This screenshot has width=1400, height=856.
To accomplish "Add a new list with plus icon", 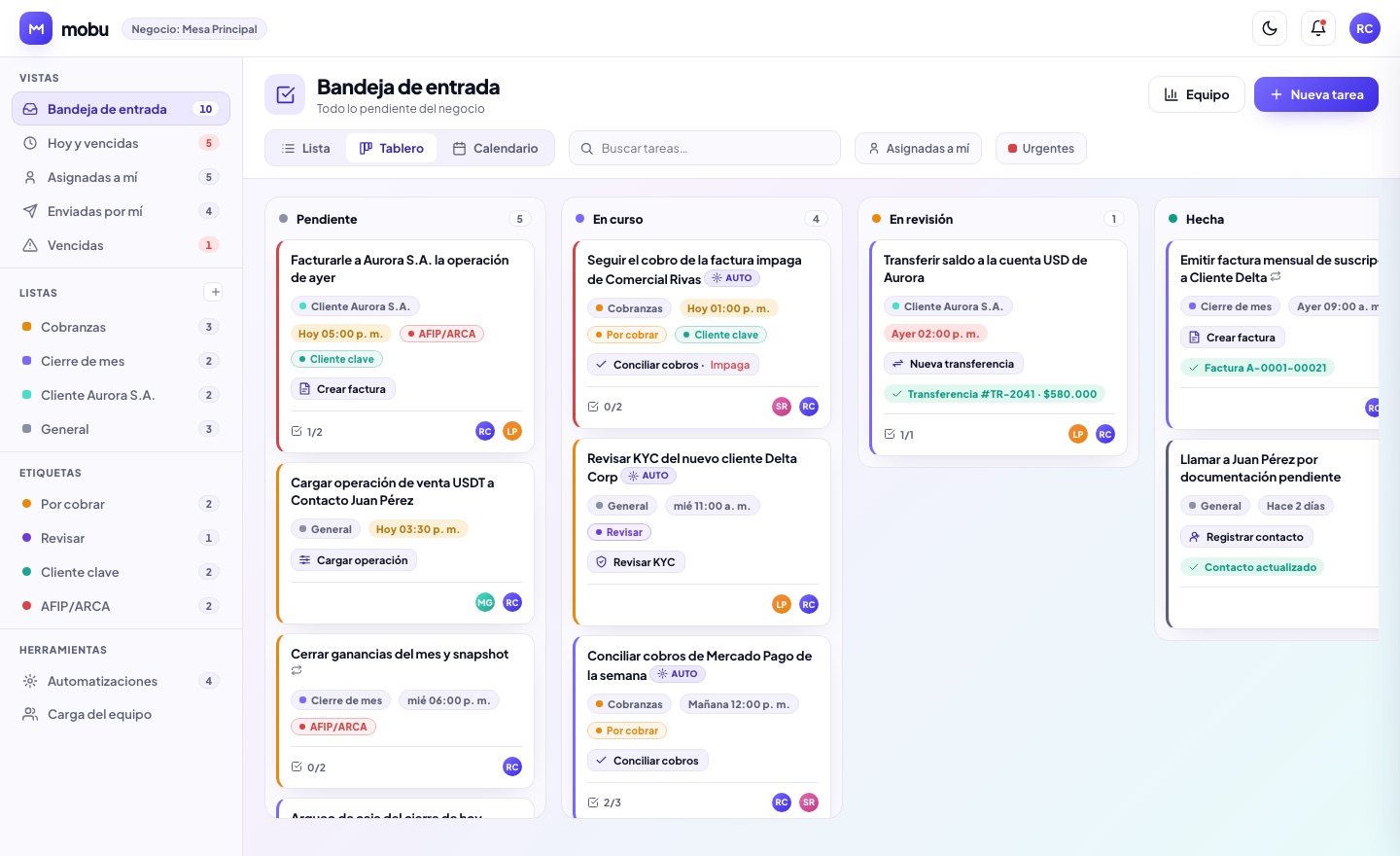I will point(215,292).
